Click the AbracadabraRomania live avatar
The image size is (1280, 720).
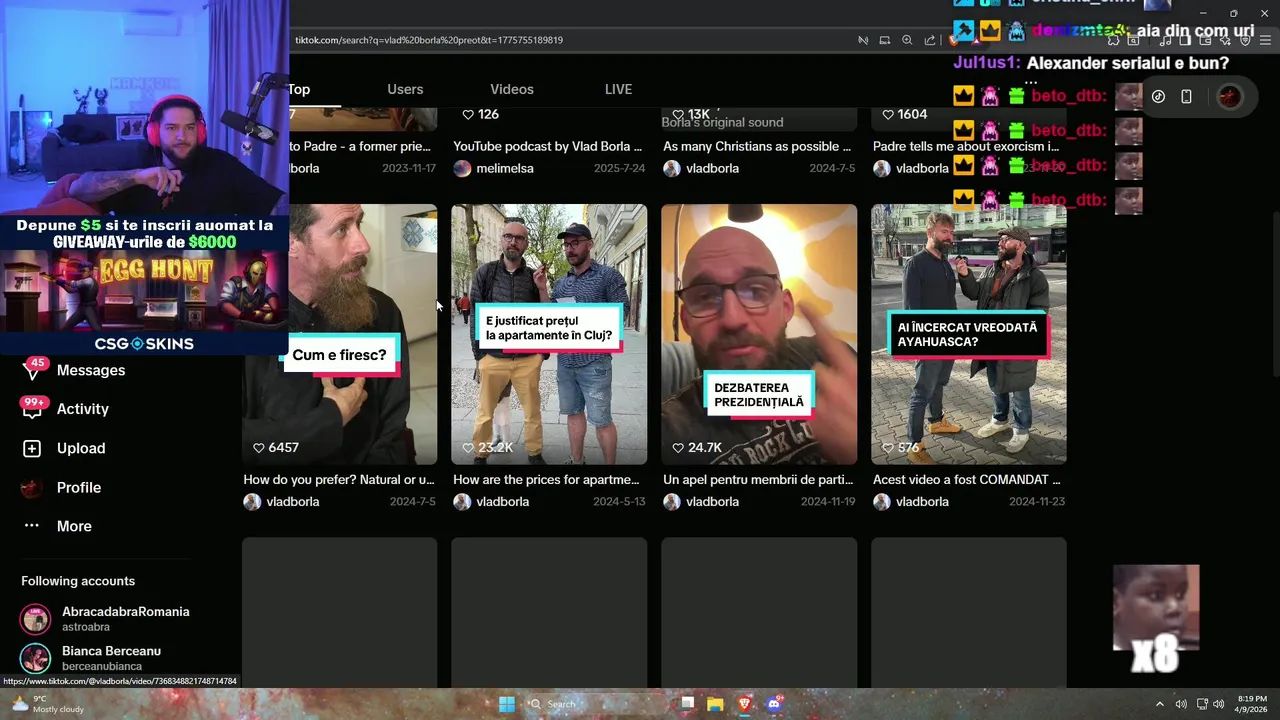point(36,619)
